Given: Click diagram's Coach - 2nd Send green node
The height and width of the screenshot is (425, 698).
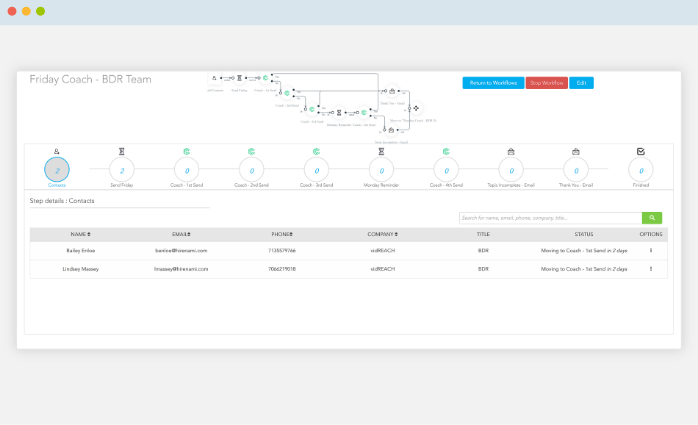Looking at the screenshot, I should click(x=287, y=93).
